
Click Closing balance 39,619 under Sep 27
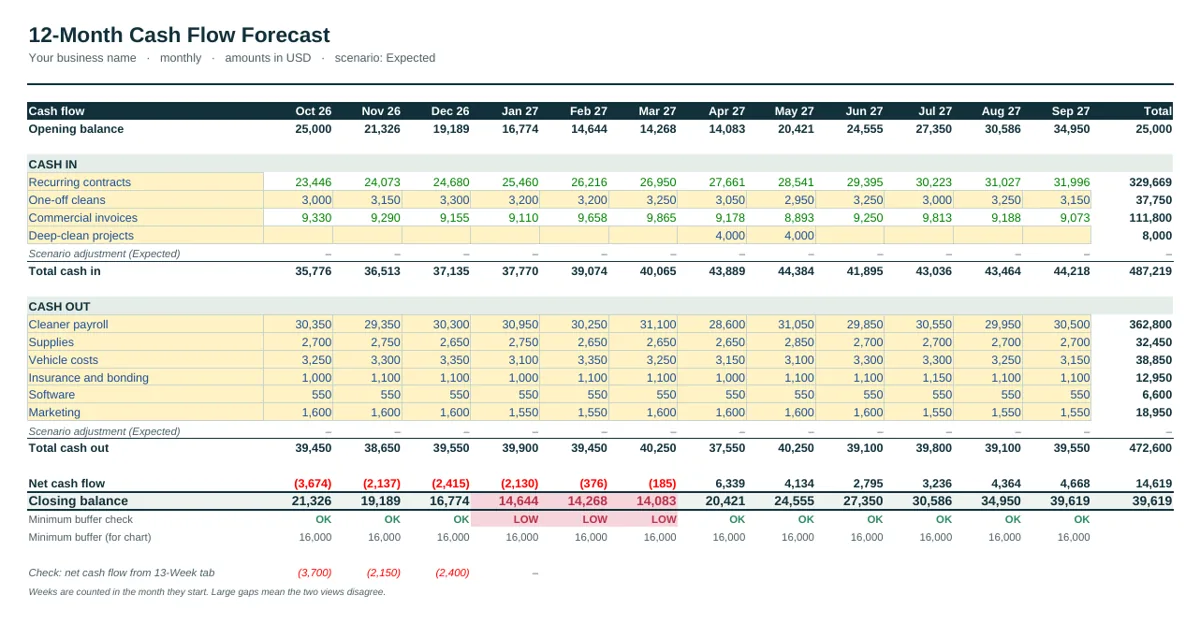[x=1070, y=501]
